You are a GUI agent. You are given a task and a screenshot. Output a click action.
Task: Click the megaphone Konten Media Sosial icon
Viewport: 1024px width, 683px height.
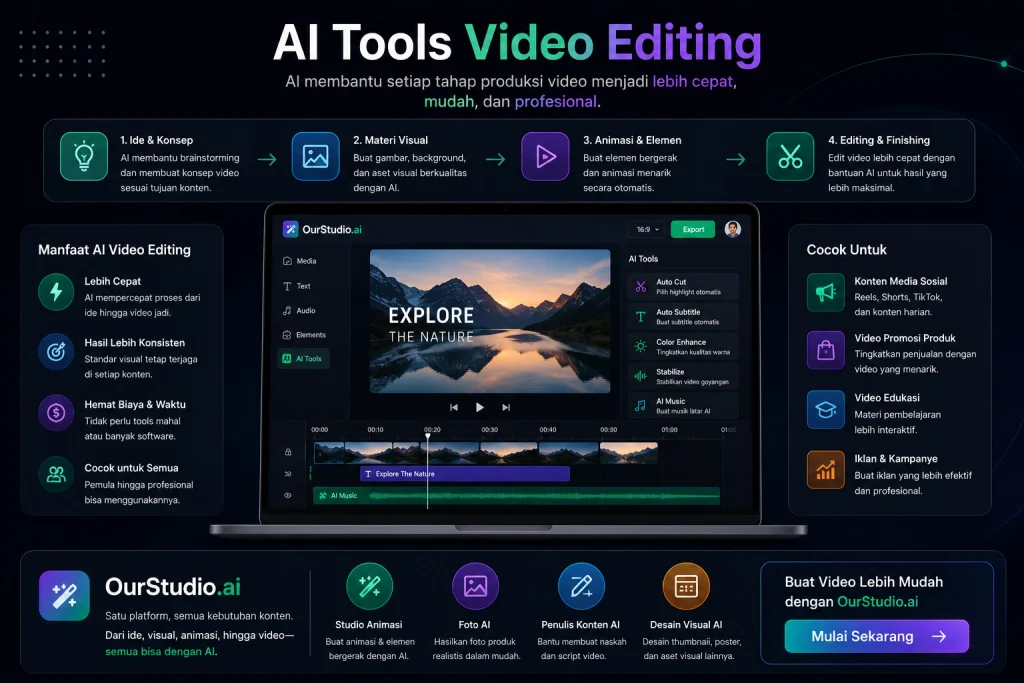click(825, 292)
